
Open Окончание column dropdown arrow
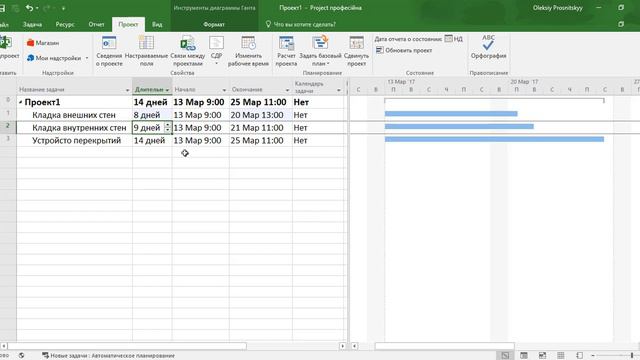[x=287, y=90]
